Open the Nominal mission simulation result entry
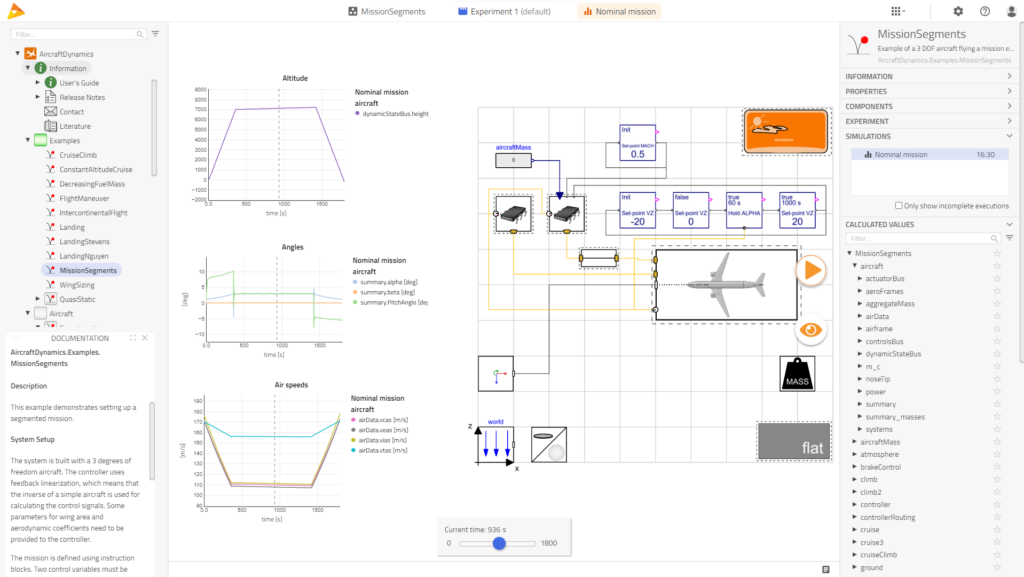The height and width of the screenshot is (577, 1024). tap(902, 154)
